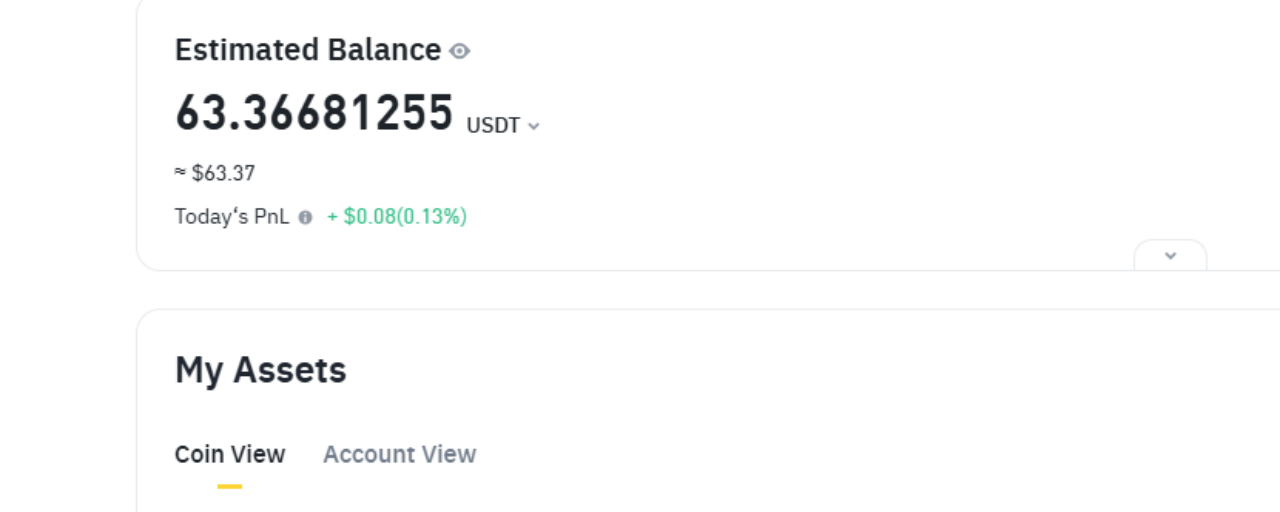Switch to the Account View tab
The image size is (1280, 512).
pos(399,454)
